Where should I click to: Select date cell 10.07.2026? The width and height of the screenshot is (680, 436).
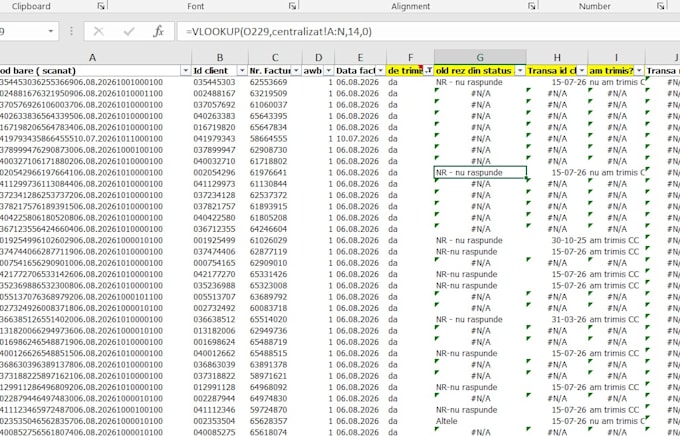click(x=360, y=138)
